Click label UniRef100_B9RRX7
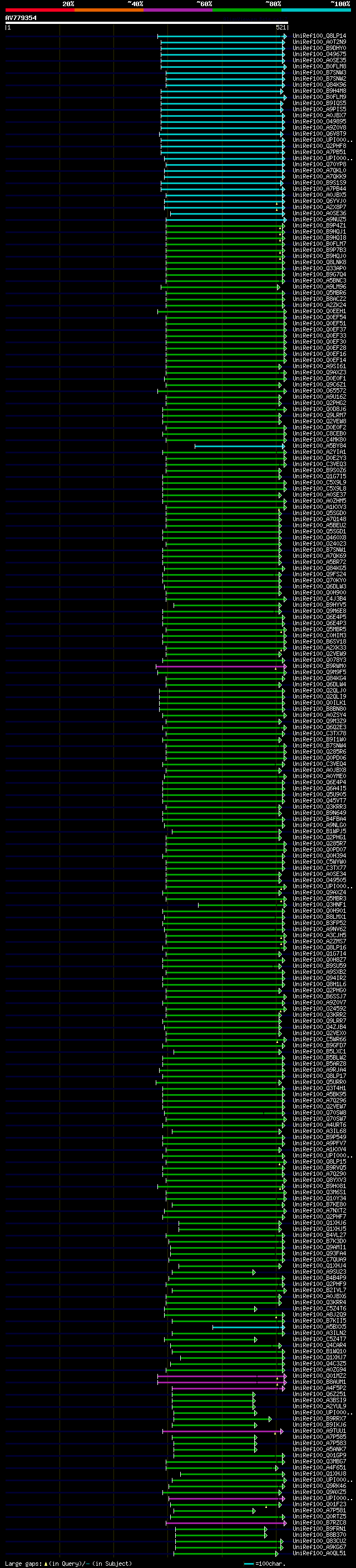Image resolution: width=356 pixels, height=1568 pixels. 319,1419
